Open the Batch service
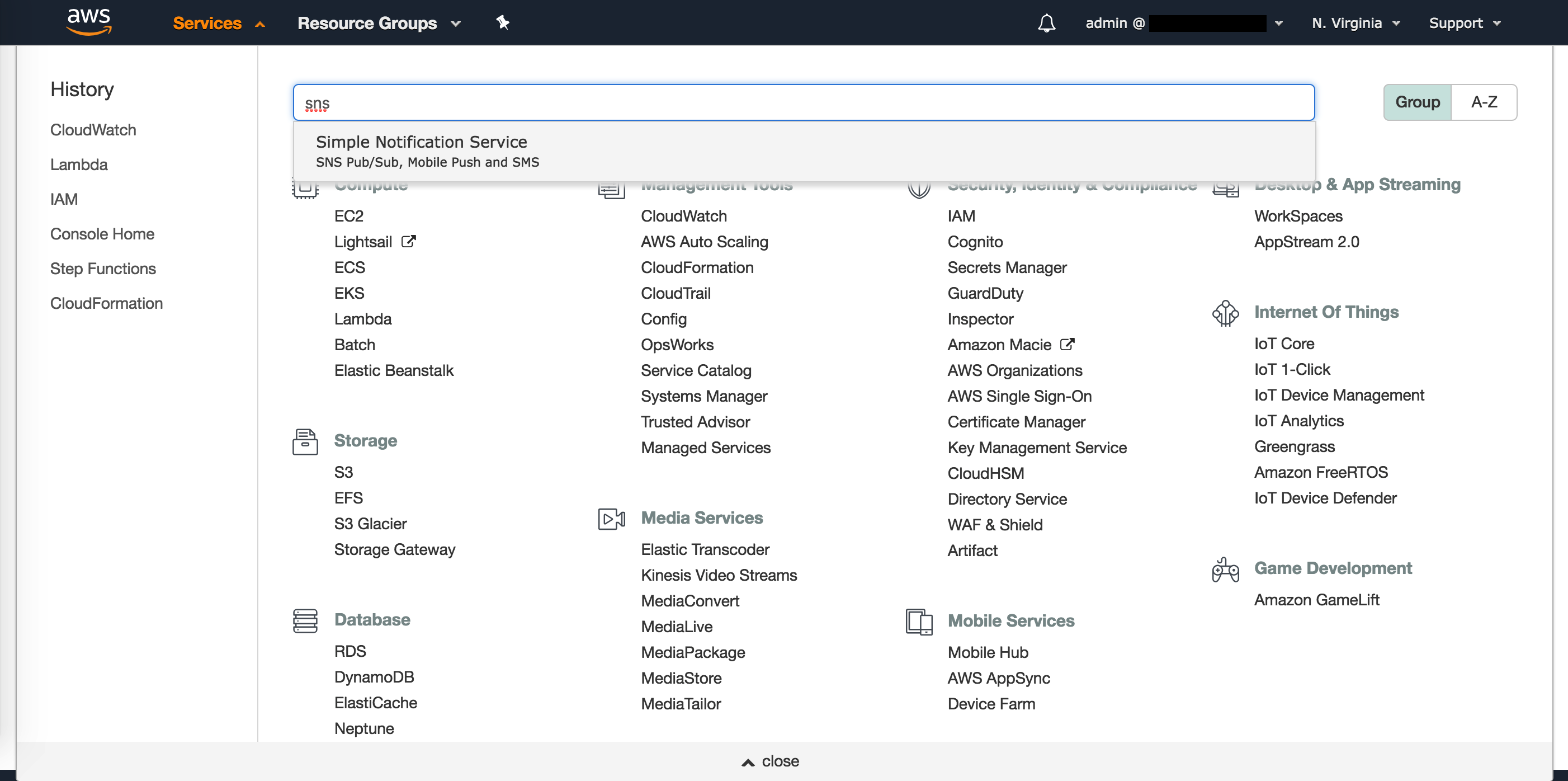Image resolution: width=1568 pixels, height=781 pixels. (x=355, y=345)
